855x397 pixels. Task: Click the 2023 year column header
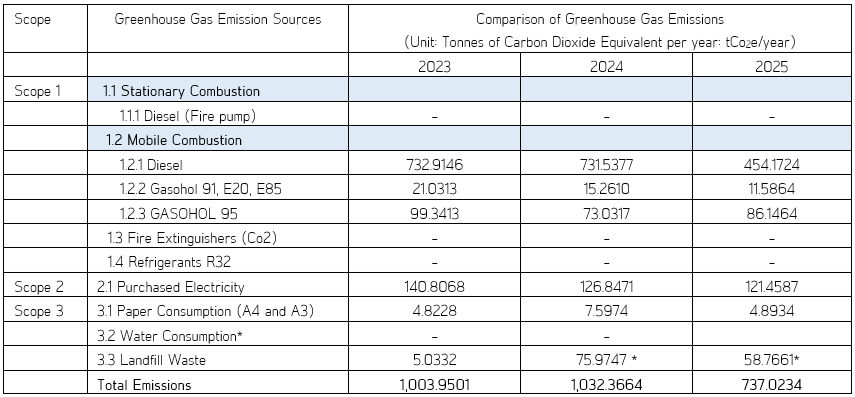[434, 67]
